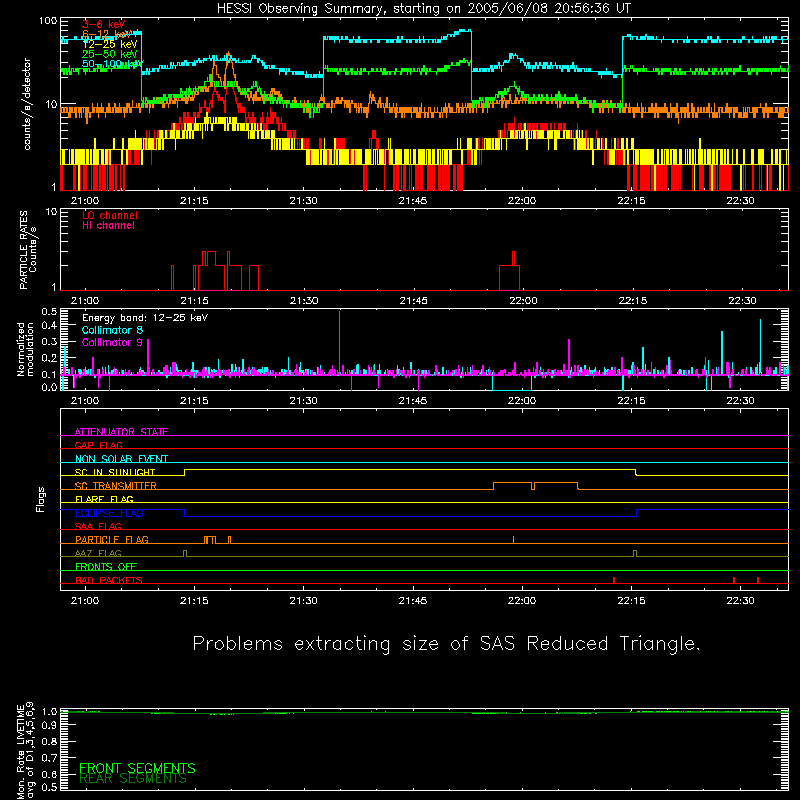This screenshot has width=800, height=800.
Task: Click the LO channel legend label
Action: click(110, 215)
